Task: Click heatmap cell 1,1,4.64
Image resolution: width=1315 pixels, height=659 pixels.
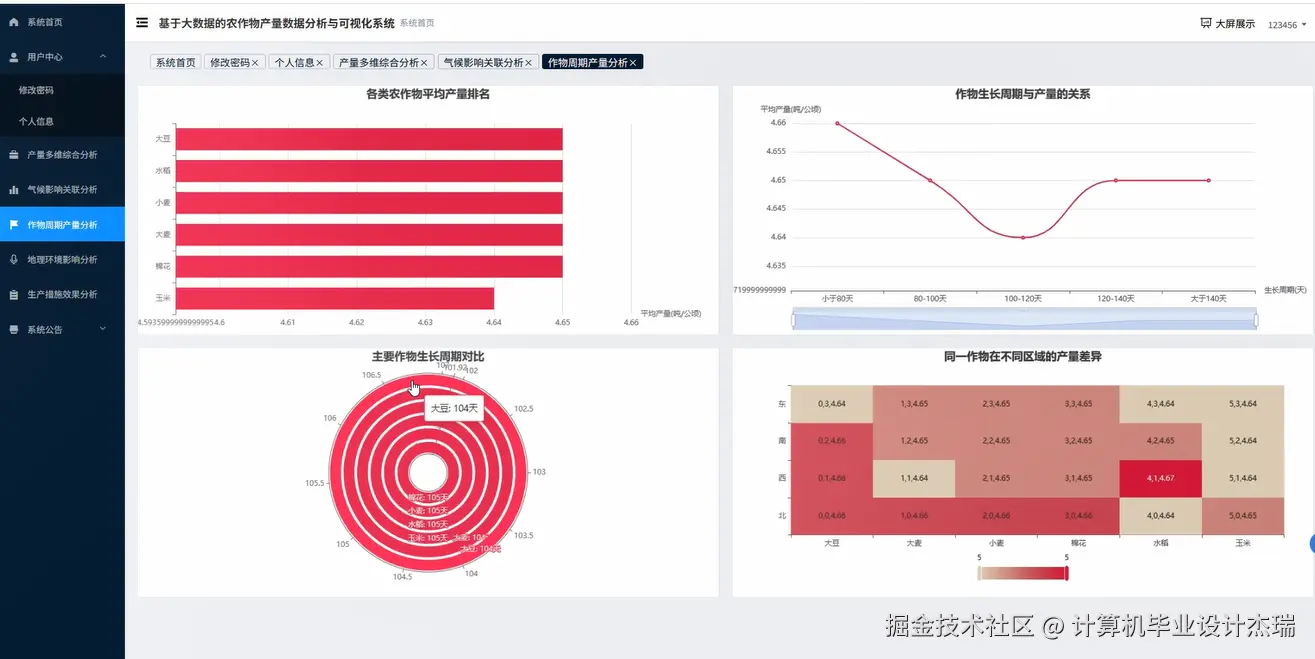Action: click(913, 478)
